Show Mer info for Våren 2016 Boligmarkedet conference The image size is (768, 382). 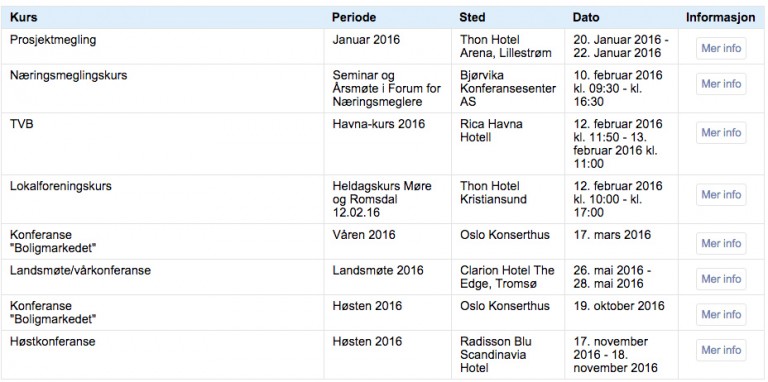(721, 243)
